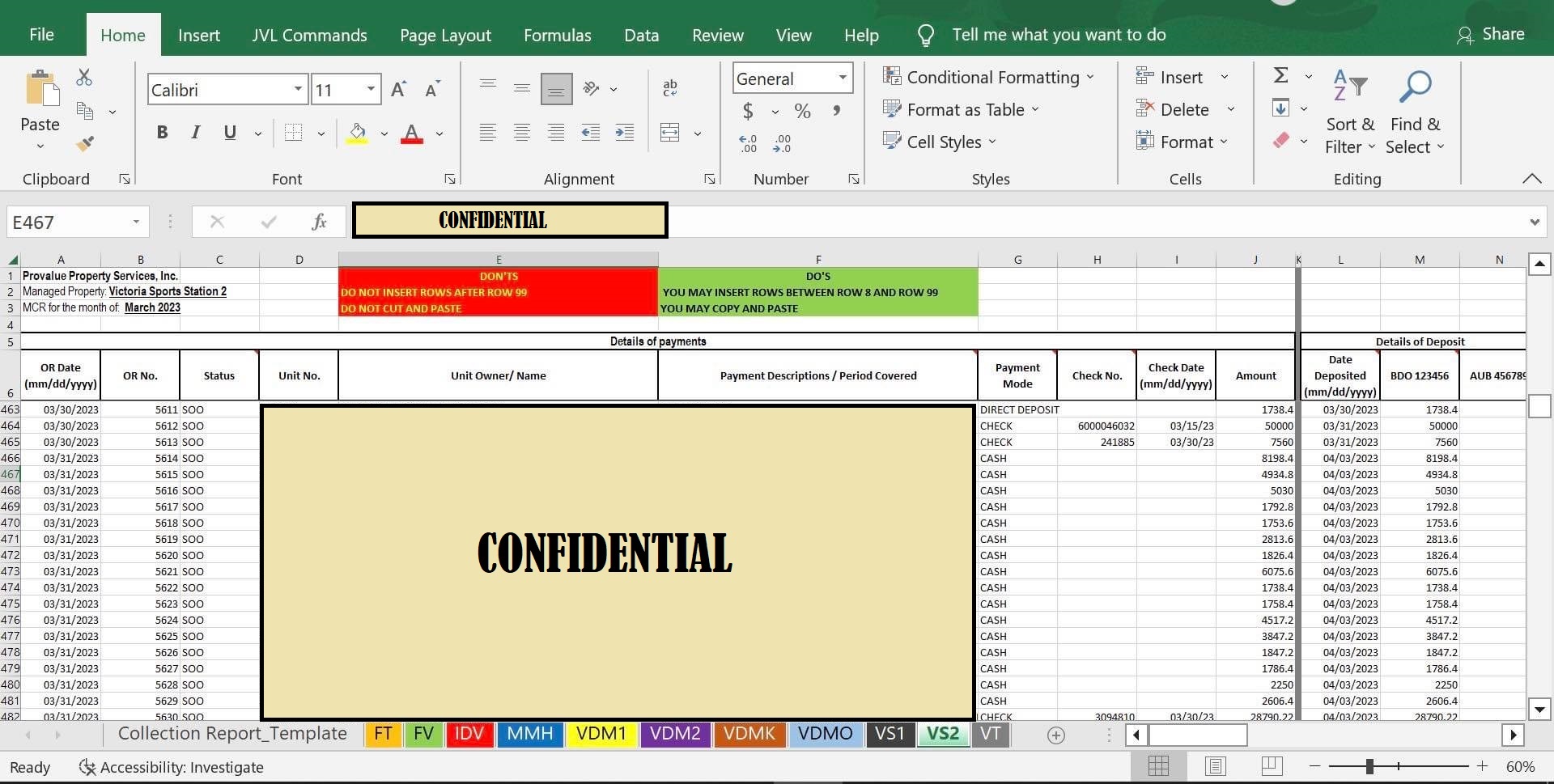The image size is (1554, 784).
Task: Click Decrease Decimal icon
Action: (782, 144)
